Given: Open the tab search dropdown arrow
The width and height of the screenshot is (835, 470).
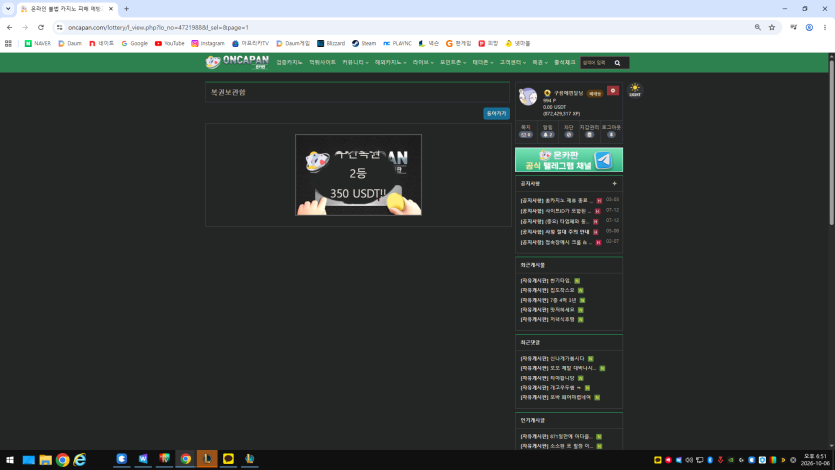Looking at the screenshot, I should coord(8,9).
